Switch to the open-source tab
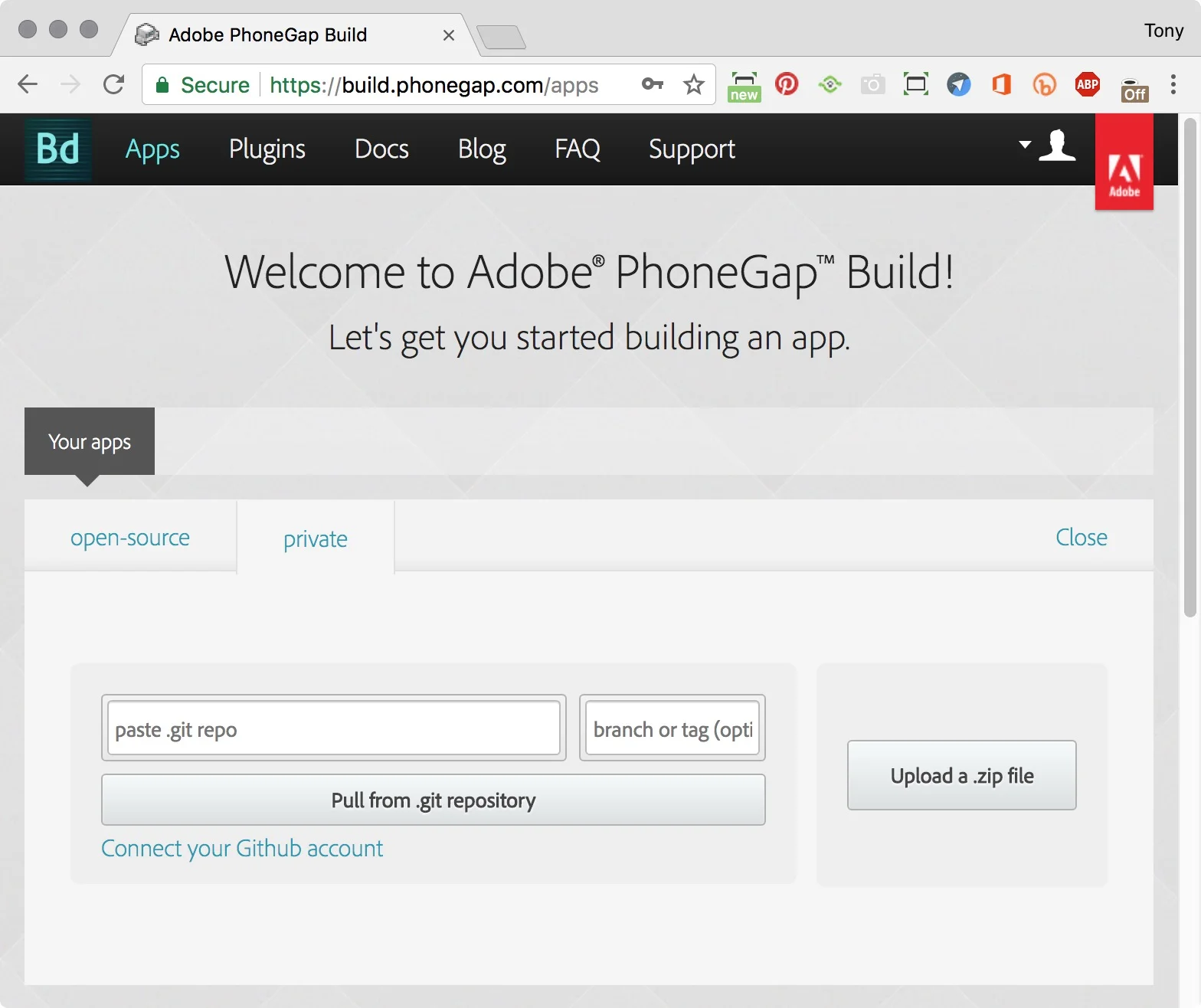 130,537
